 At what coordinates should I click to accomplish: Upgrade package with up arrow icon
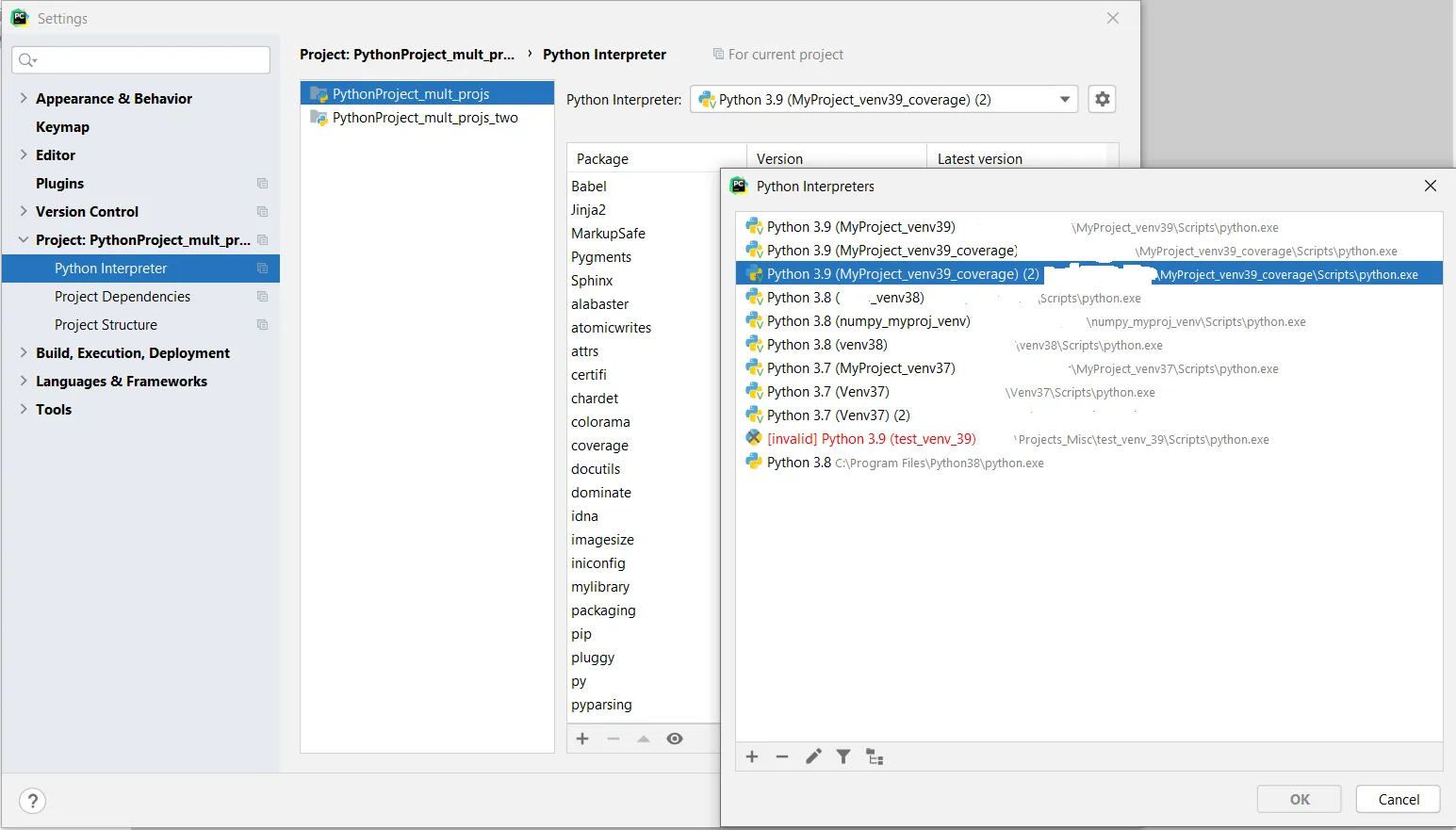click(x=644, y=739)
